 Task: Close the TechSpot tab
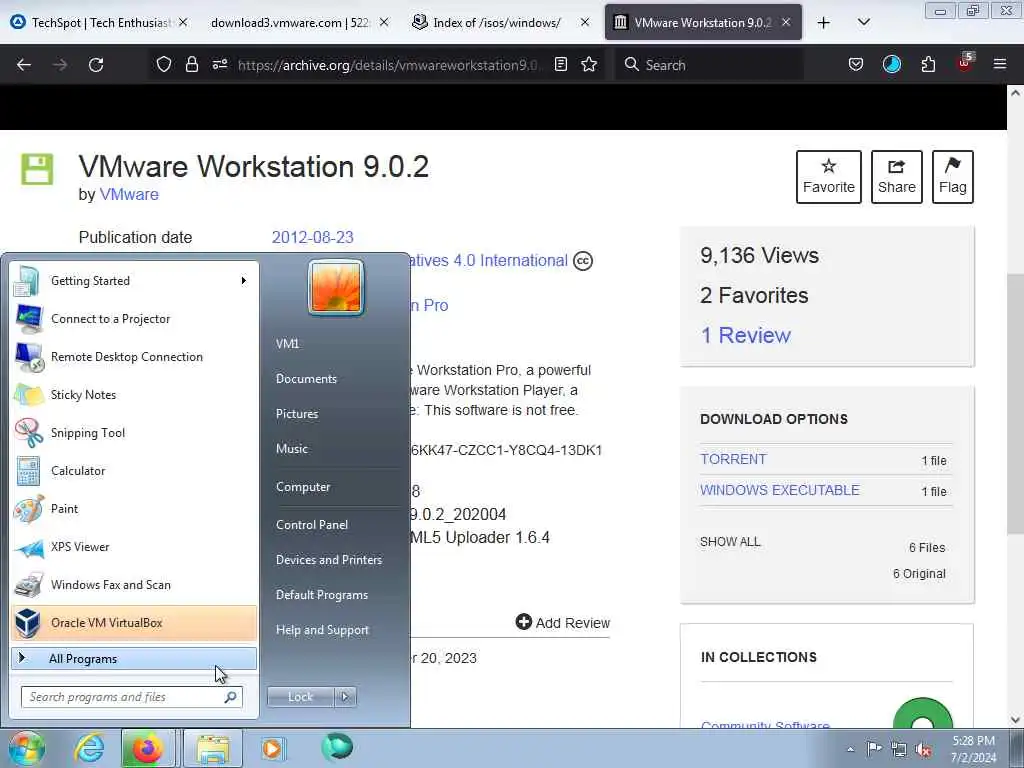[x=183, y=22]
